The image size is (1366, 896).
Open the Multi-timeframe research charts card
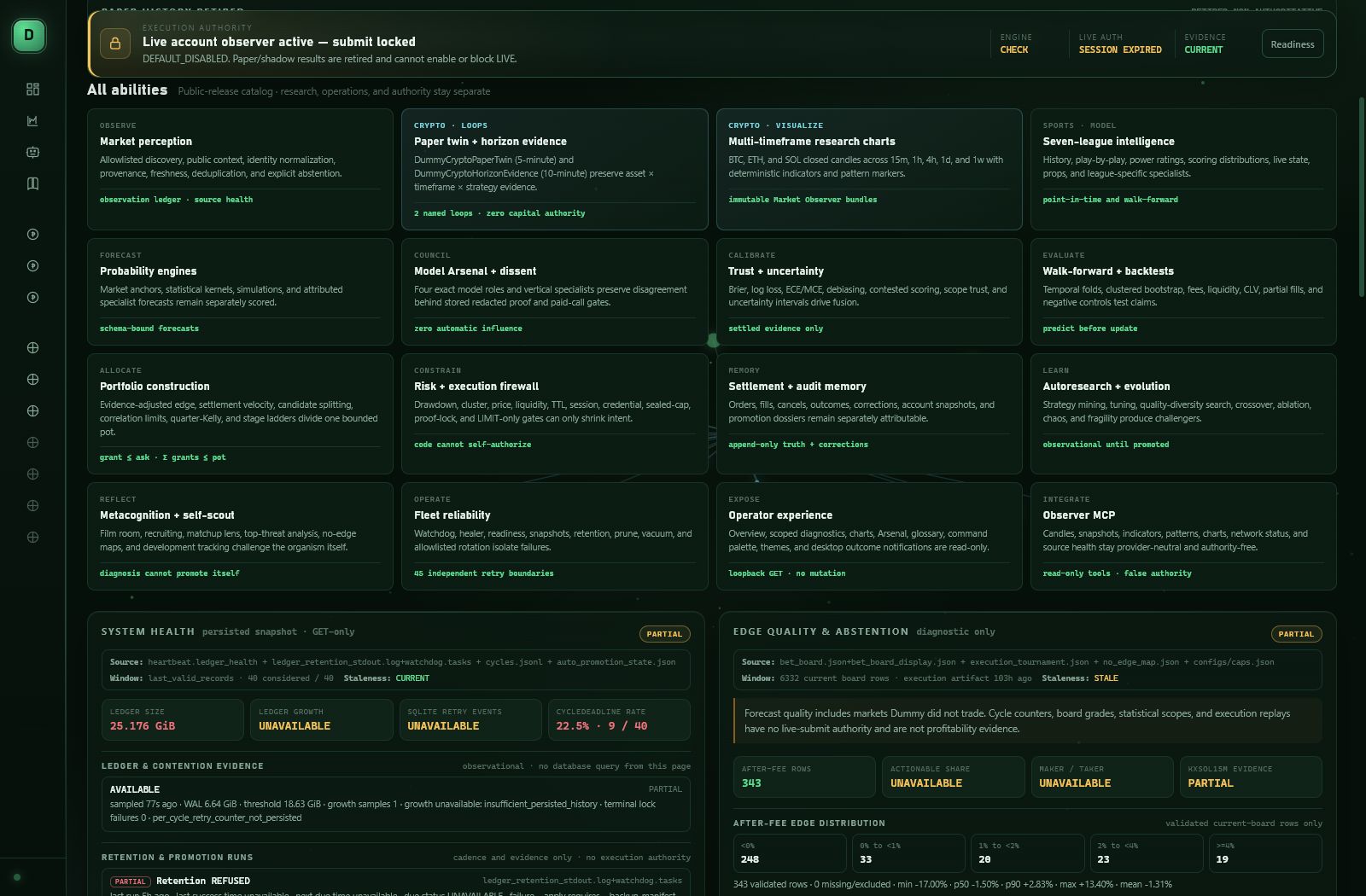click(869, 169)
